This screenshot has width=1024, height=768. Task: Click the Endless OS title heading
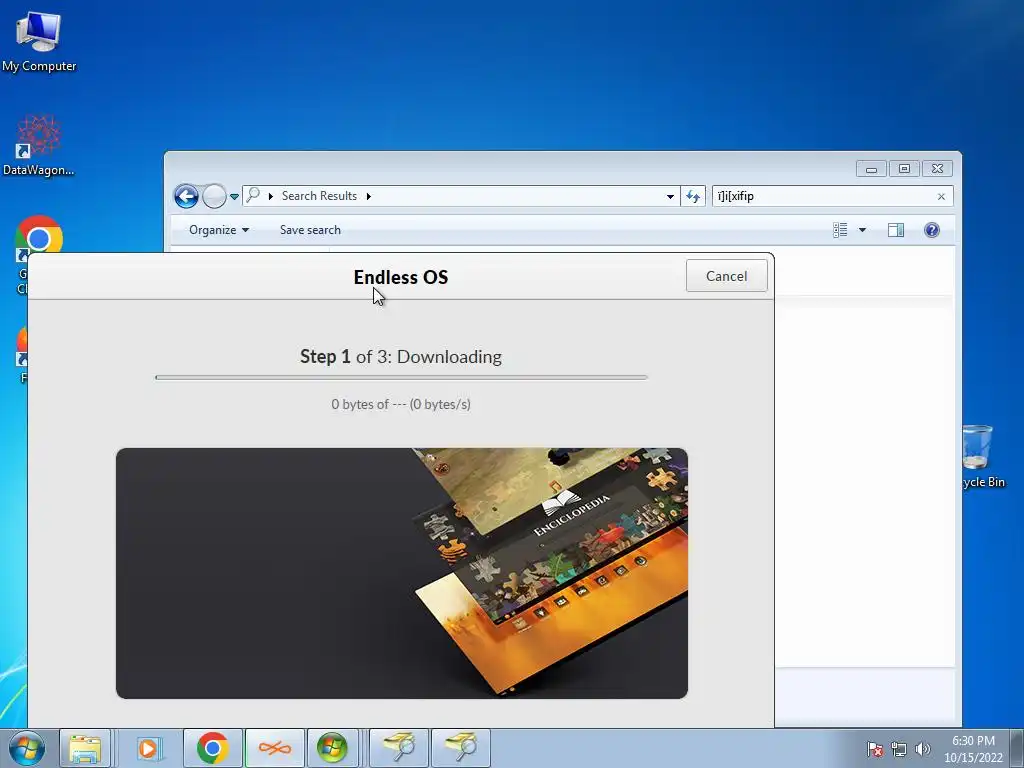pos(401,277)
